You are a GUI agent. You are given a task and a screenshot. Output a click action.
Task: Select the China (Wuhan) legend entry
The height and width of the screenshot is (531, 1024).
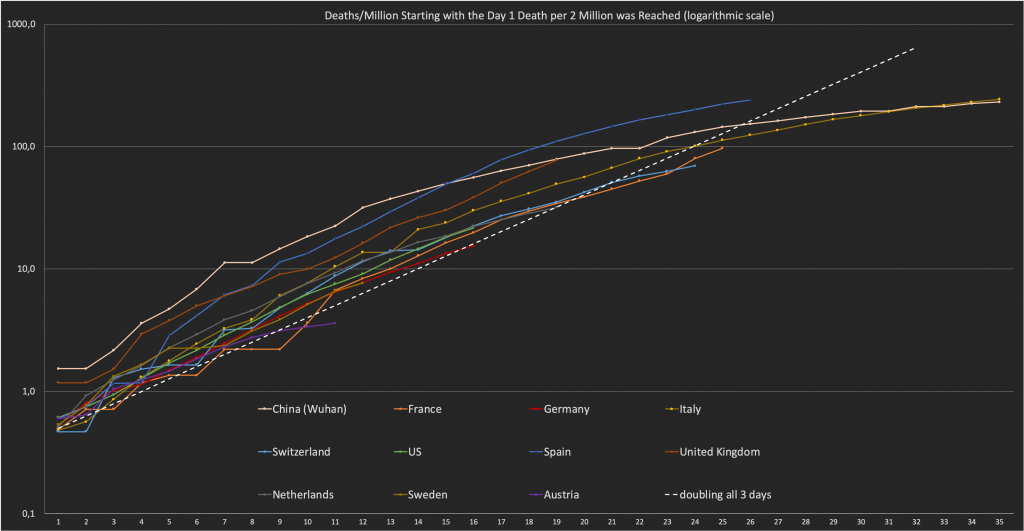[308, 409]
